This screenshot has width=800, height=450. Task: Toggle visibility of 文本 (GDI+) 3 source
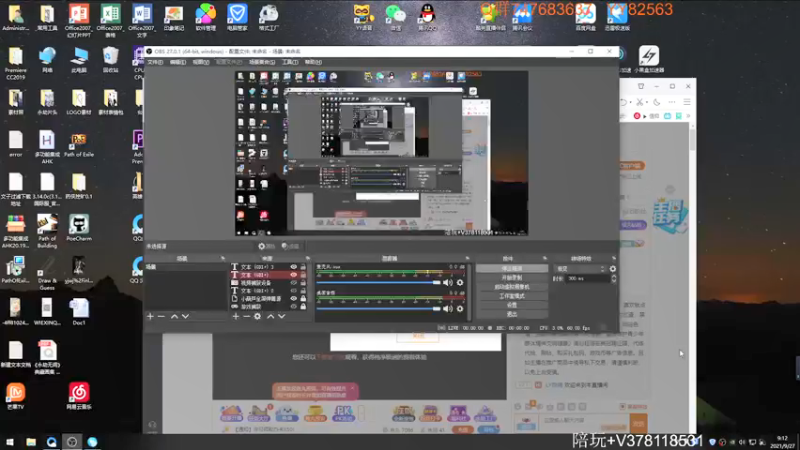click(x=293, y=267)
